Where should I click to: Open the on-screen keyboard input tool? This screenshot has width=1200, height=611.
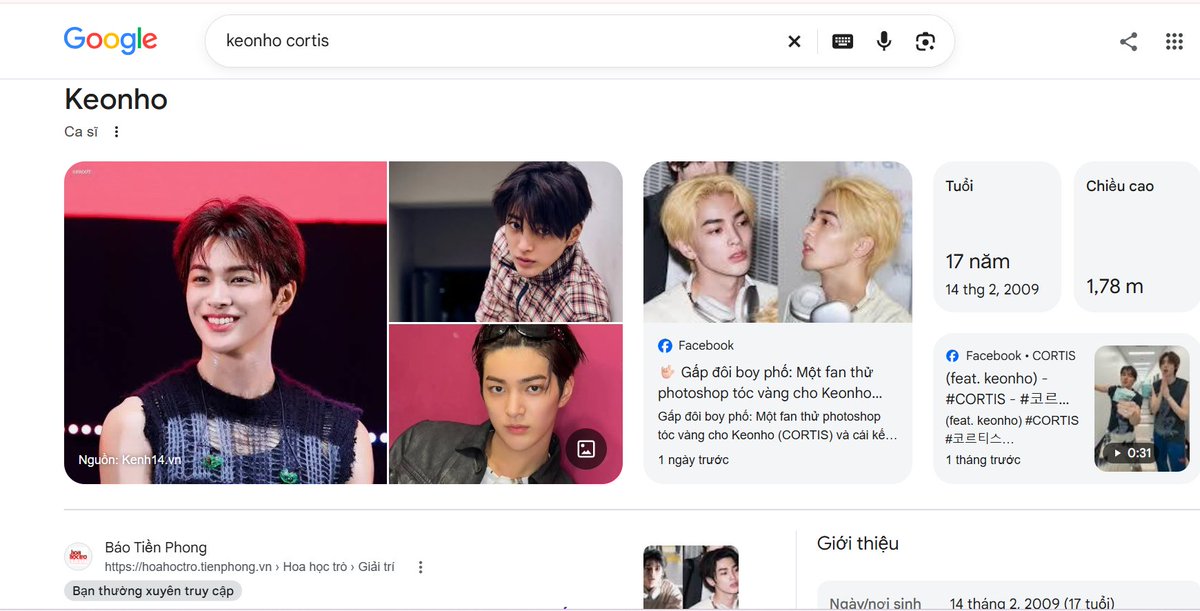point(843,41)
